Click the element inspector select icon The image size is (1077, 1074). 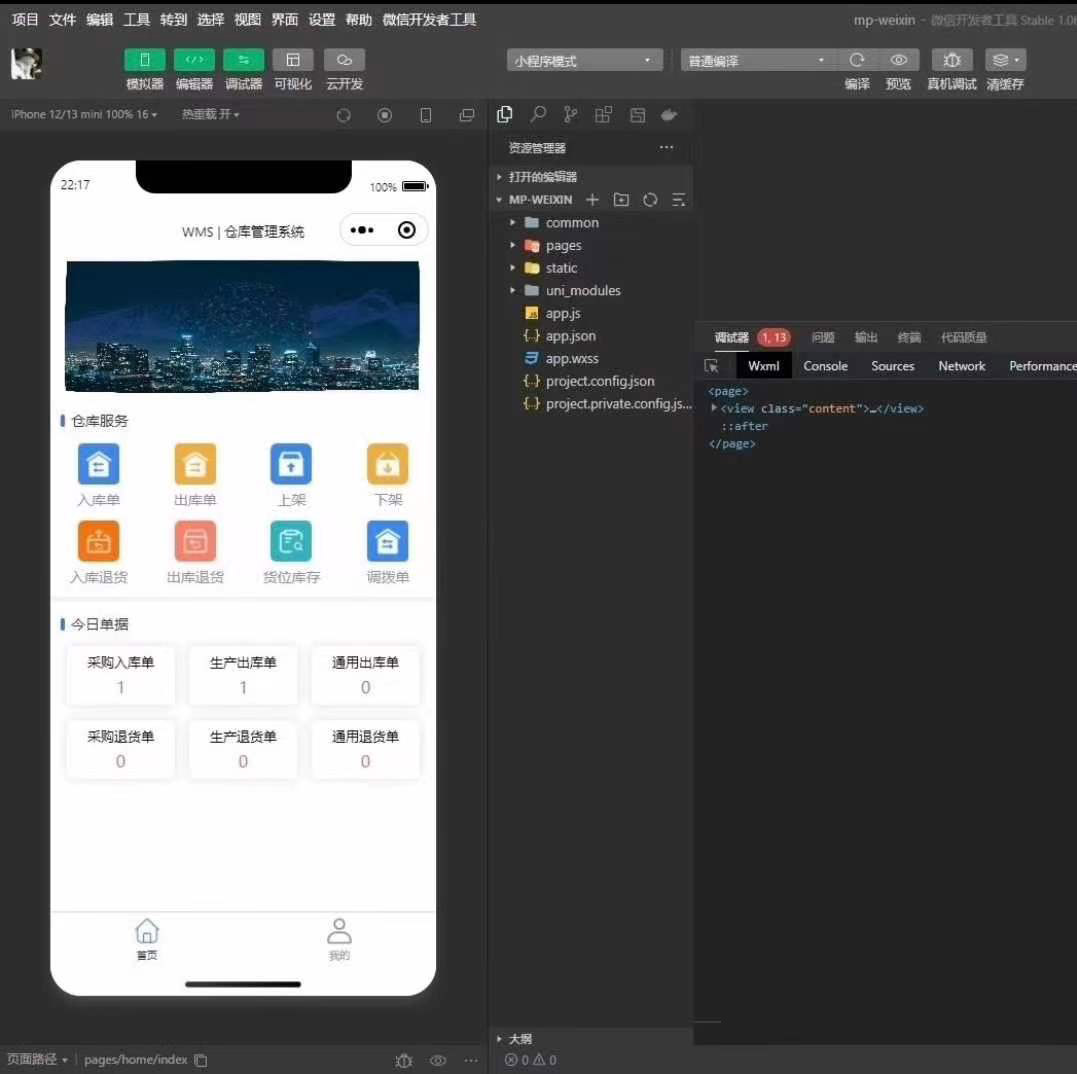(712, 366)
